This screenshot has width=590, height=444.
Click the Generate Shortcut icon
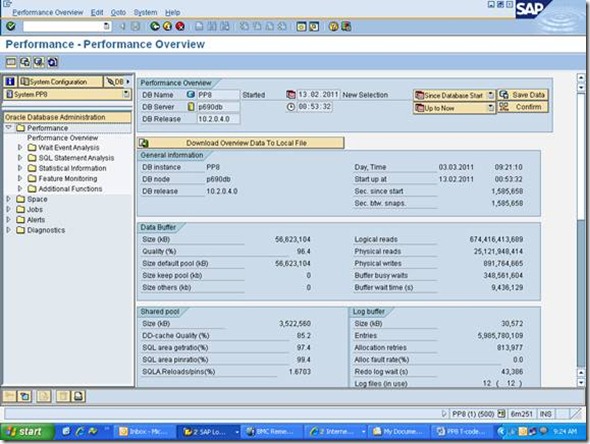(x=314, y=26)
